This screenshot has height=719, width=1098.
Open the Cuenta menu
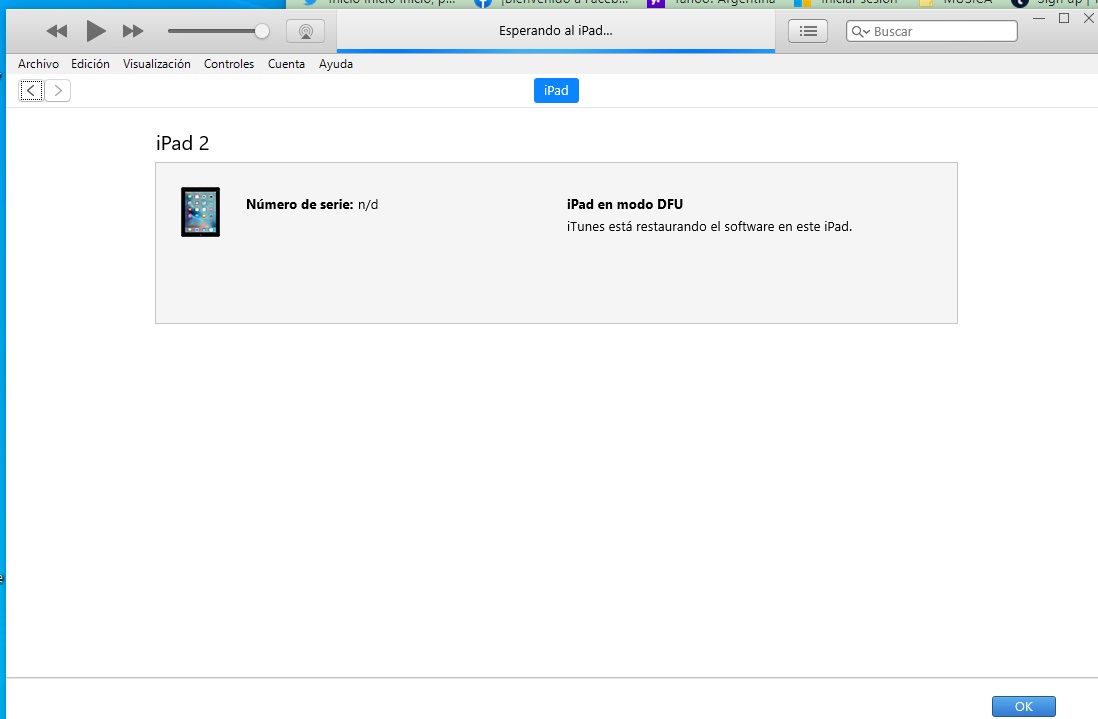pyautogui.click(x=286, y=64)
